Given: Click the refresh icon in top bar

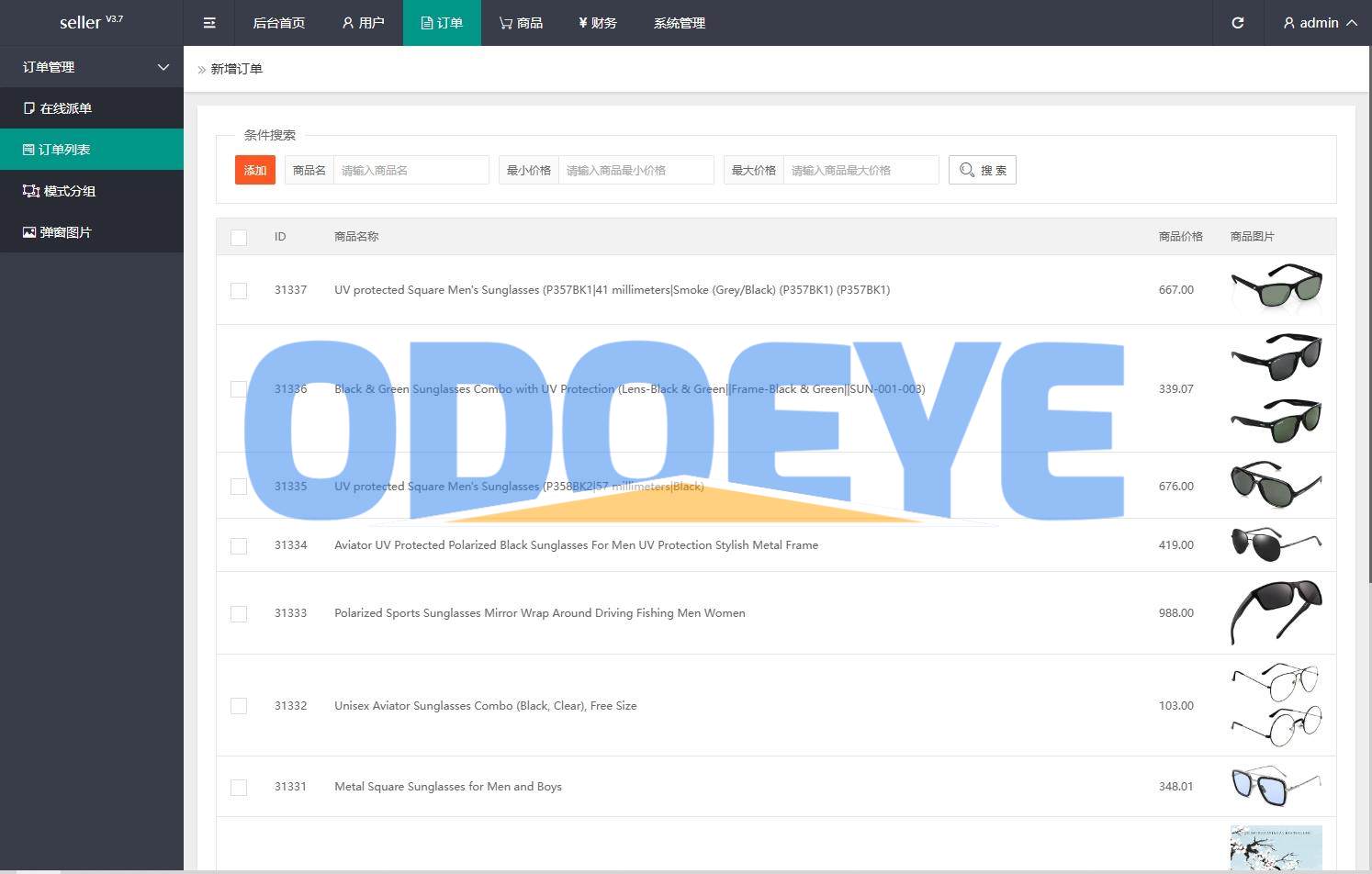Looking at the screenshot, I should coord(1238,23).
